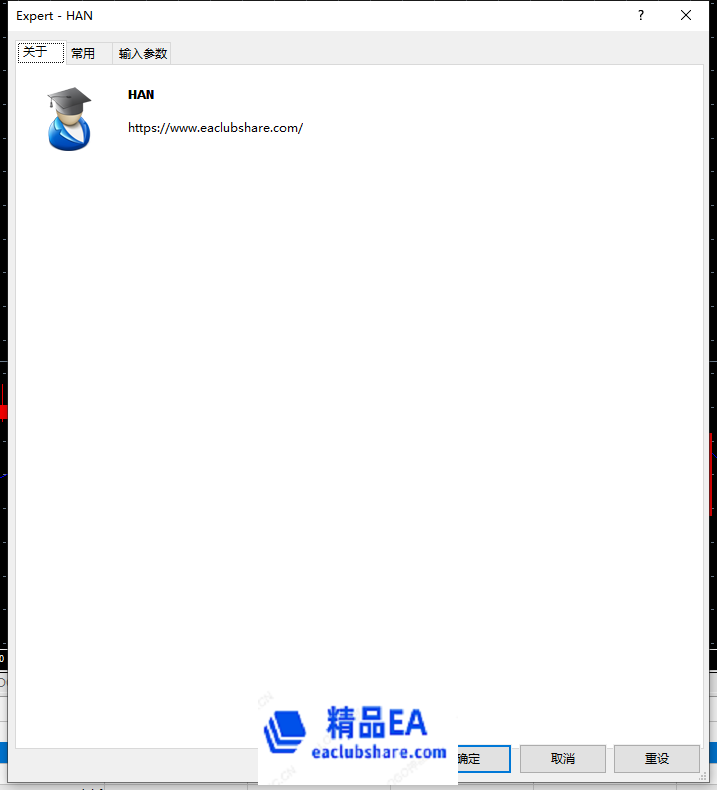
Task: Click the 取消 button
Action: [x=562, y=758]
